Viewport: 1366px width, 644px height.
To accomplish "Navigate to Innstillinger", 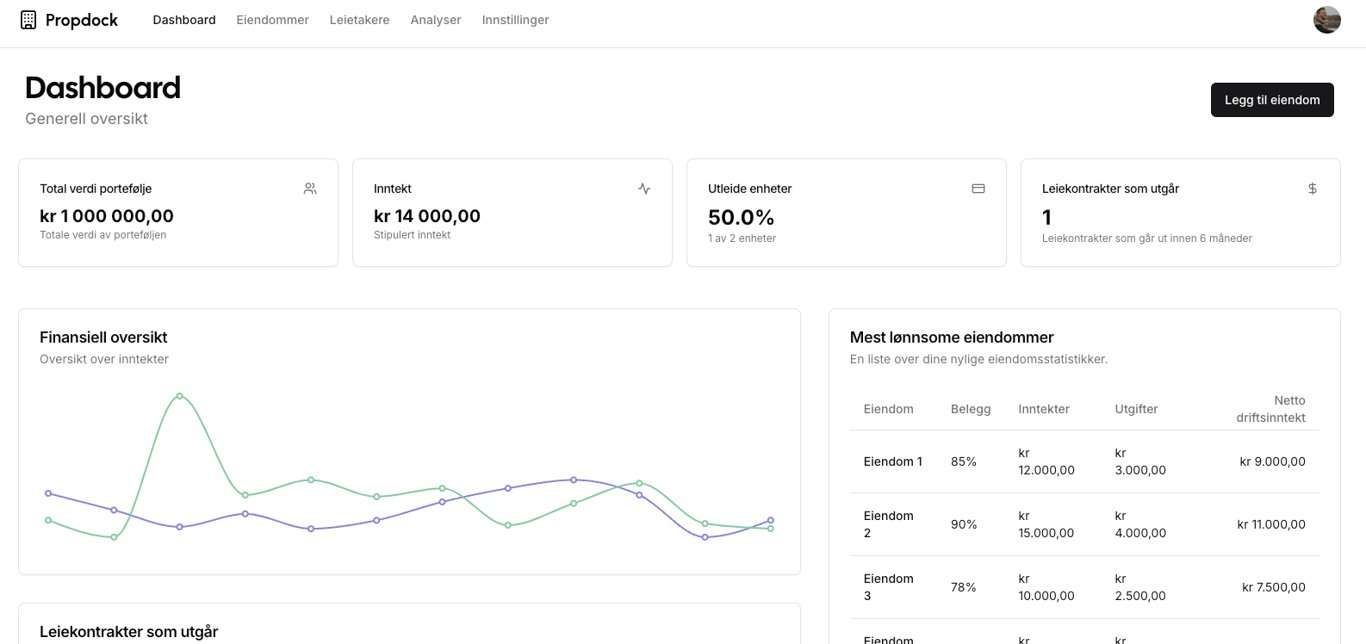I will click(x=515, y=20).
